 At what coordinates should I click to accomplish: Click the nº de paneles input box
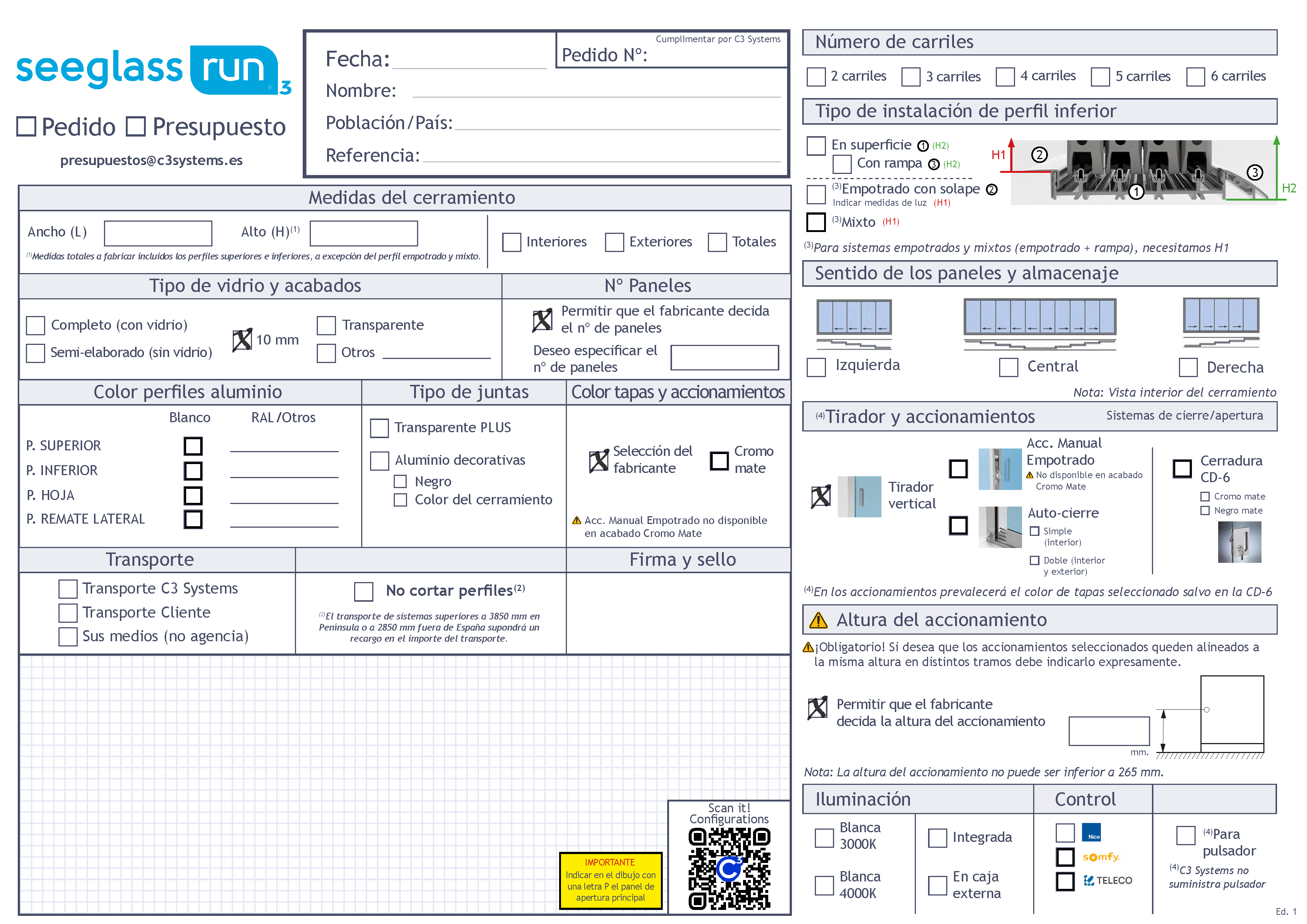coord(725,357)
